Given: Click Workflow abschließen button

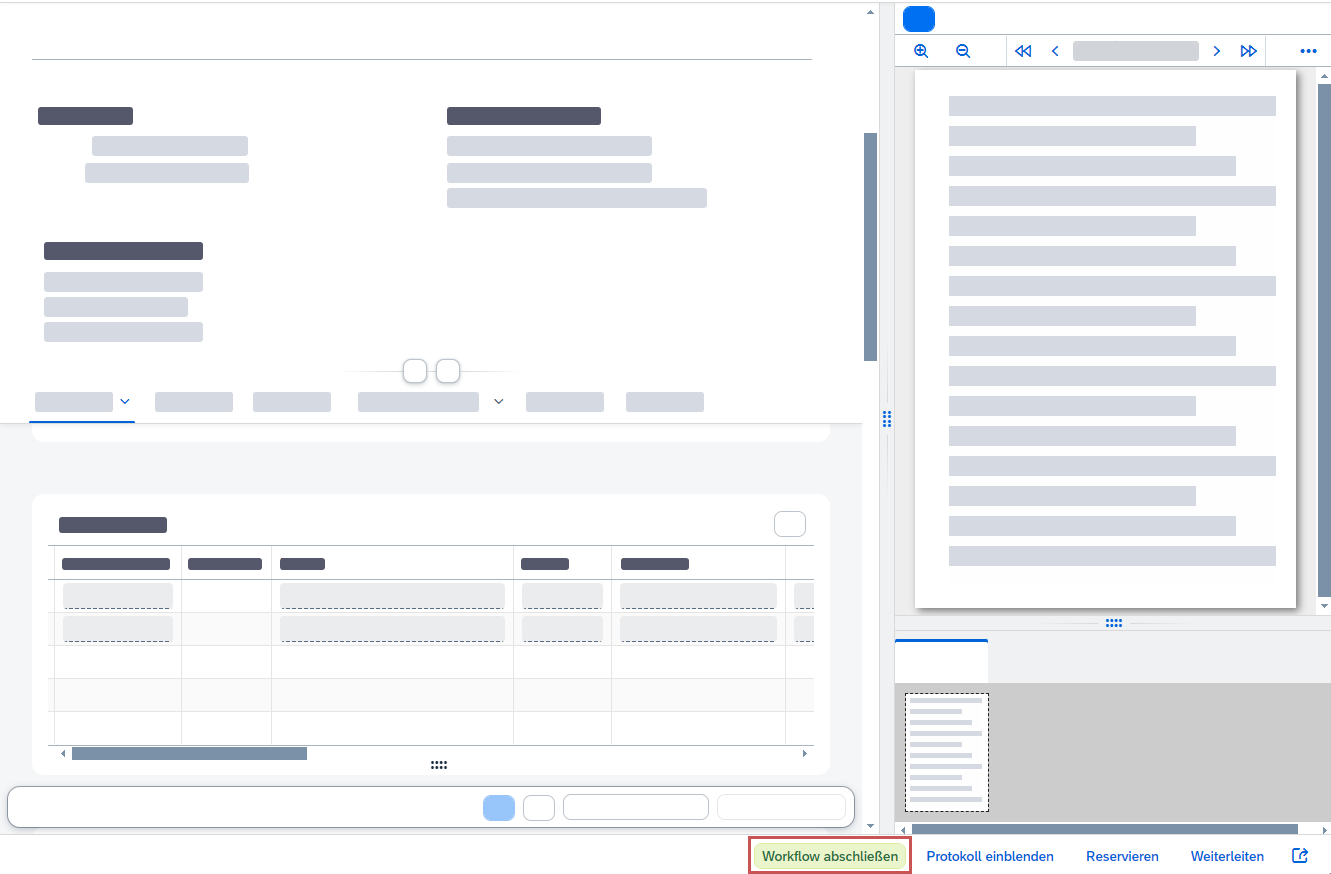Looking at the screenshot, I should [x=829, y=857].
